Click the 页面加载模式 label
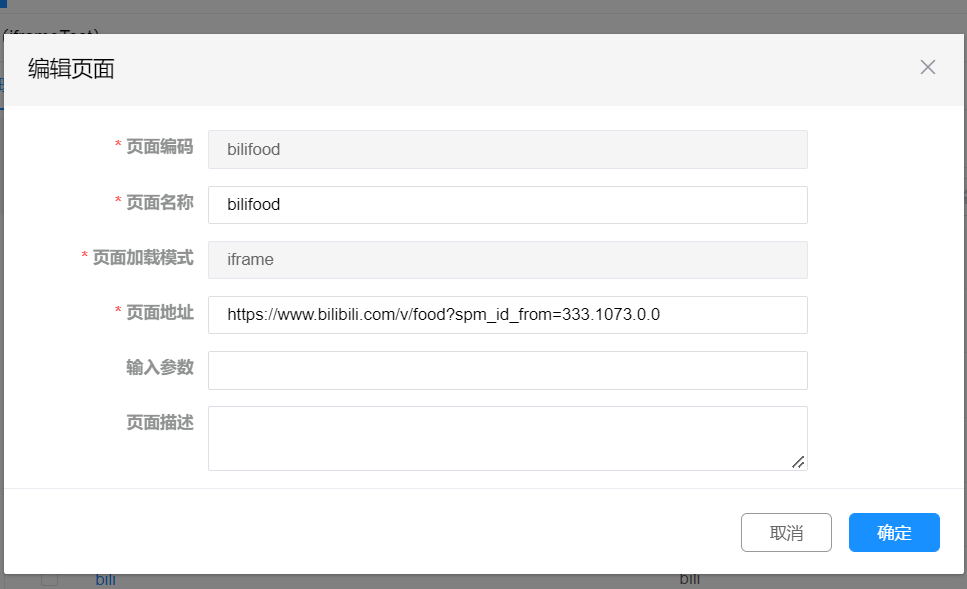This screenshot has height=589, width=967. [x=142, y=257]
